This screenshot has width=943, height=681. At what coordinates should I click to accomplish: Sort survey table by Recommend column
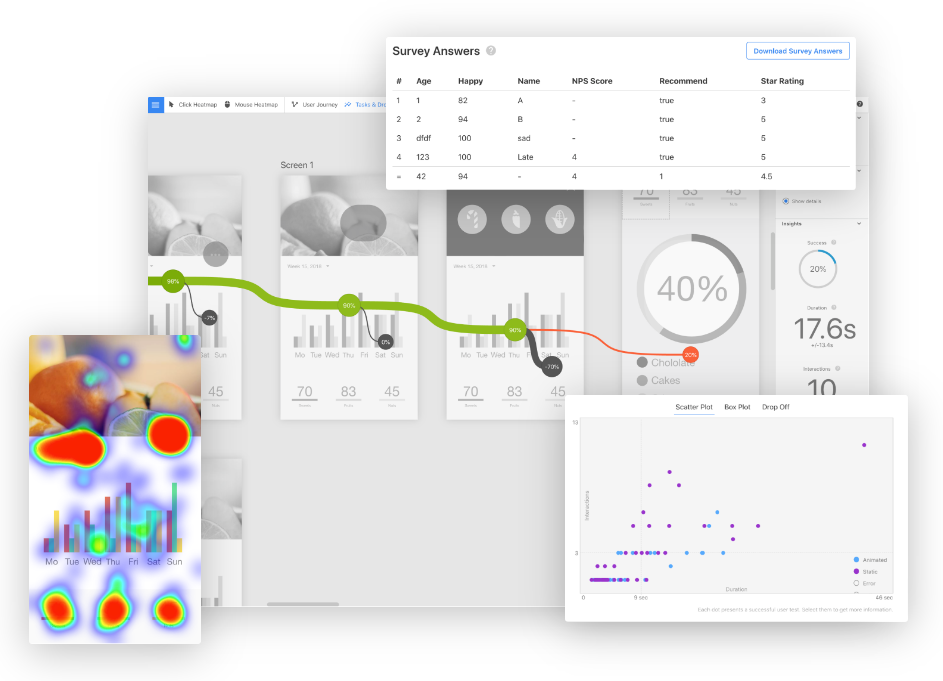pos(683,81)
